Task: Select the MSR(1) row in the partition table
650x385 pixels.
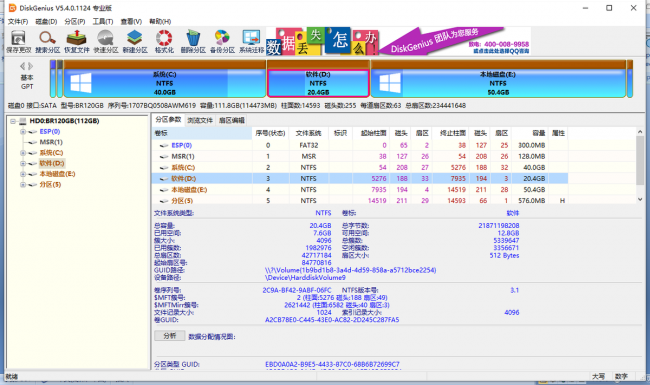Action: click(359, 157)
